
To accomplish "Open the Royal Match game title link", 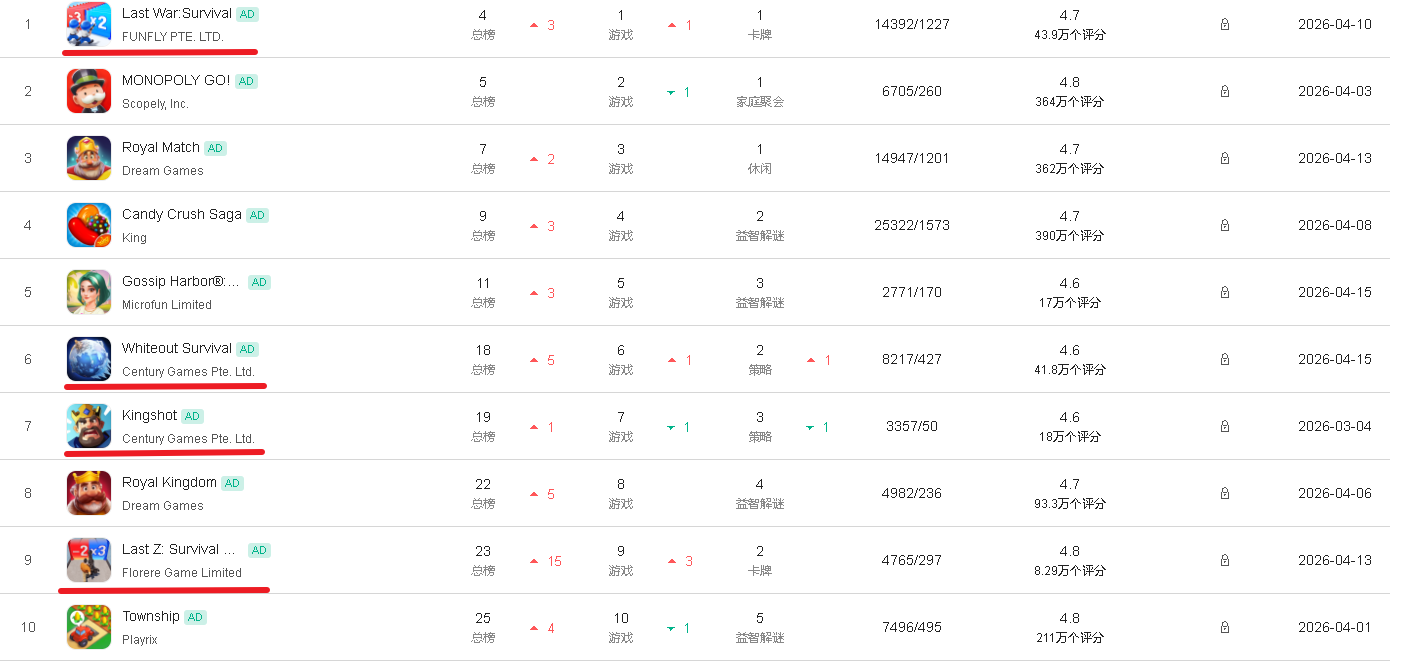I will [x=161, y=147].
